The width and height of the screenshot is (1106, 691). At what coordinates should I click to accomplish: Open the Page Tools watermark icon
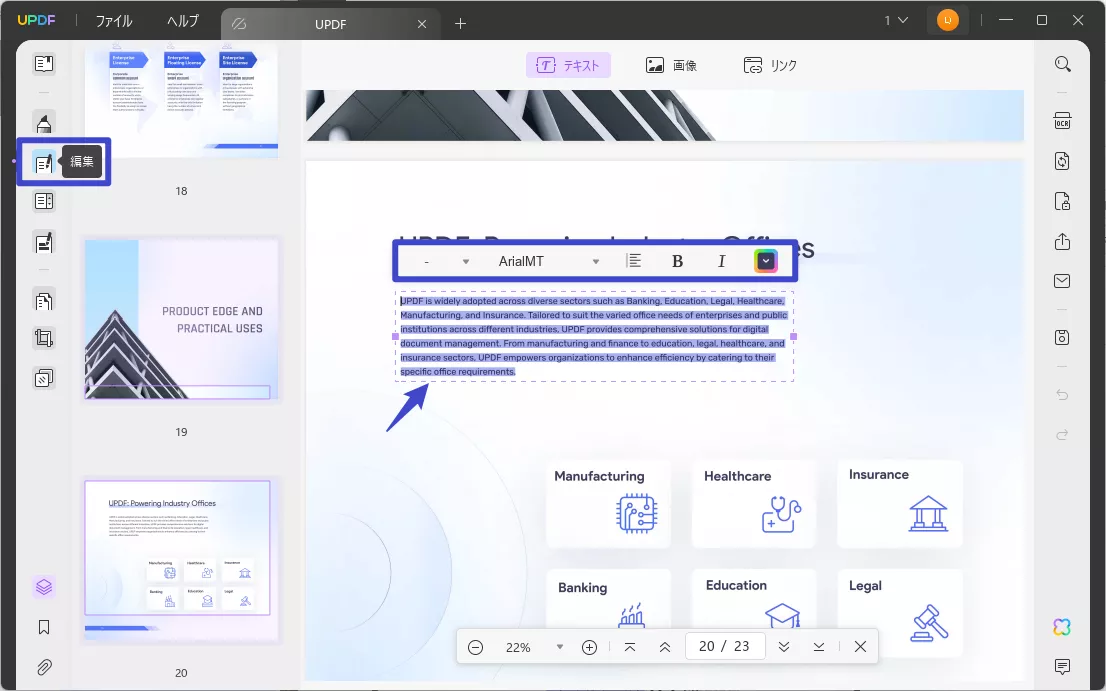tap(44, 379)
